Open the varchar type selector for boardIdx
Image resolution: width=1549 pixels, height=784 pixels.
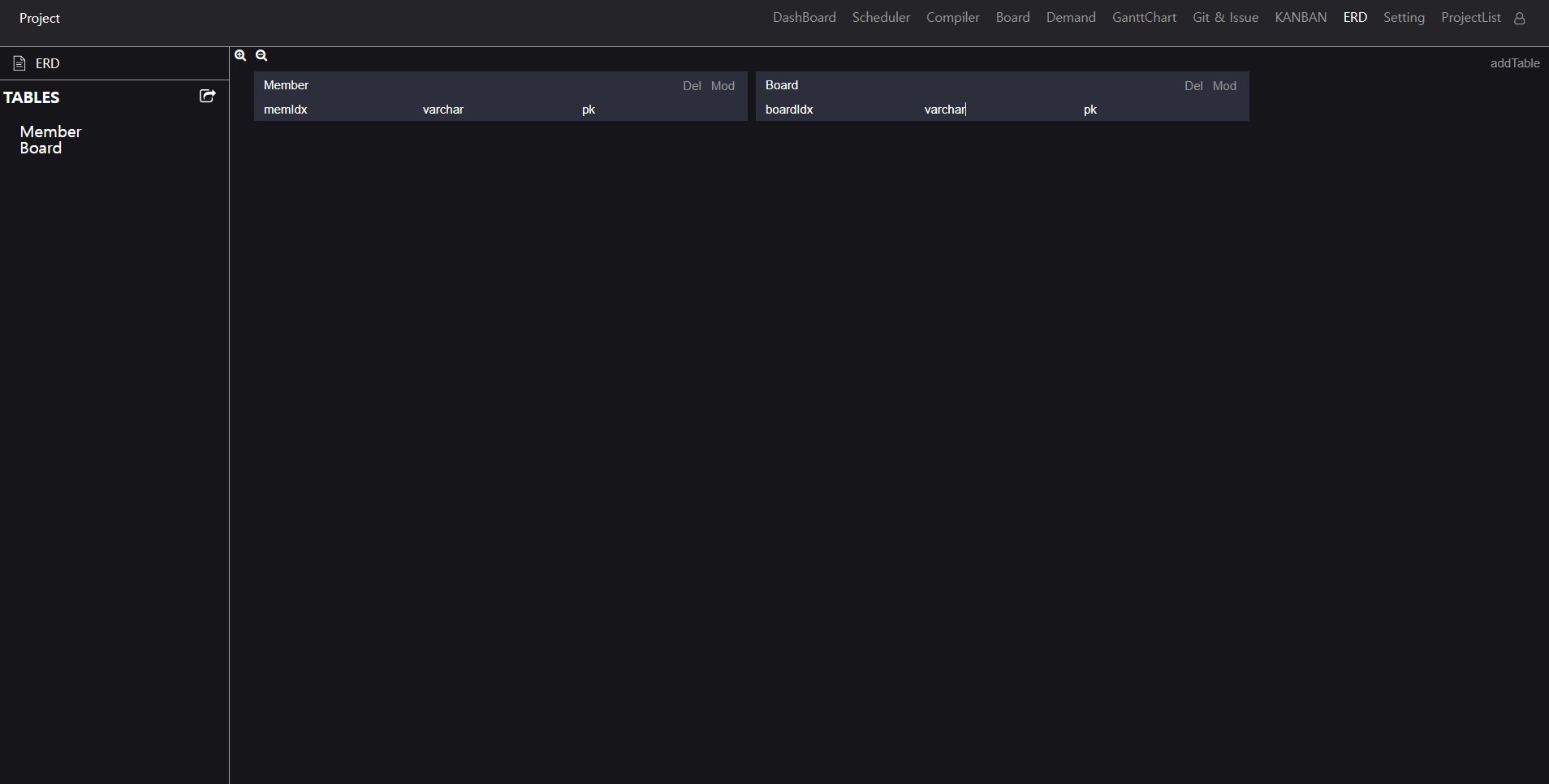tap(946, 109)
